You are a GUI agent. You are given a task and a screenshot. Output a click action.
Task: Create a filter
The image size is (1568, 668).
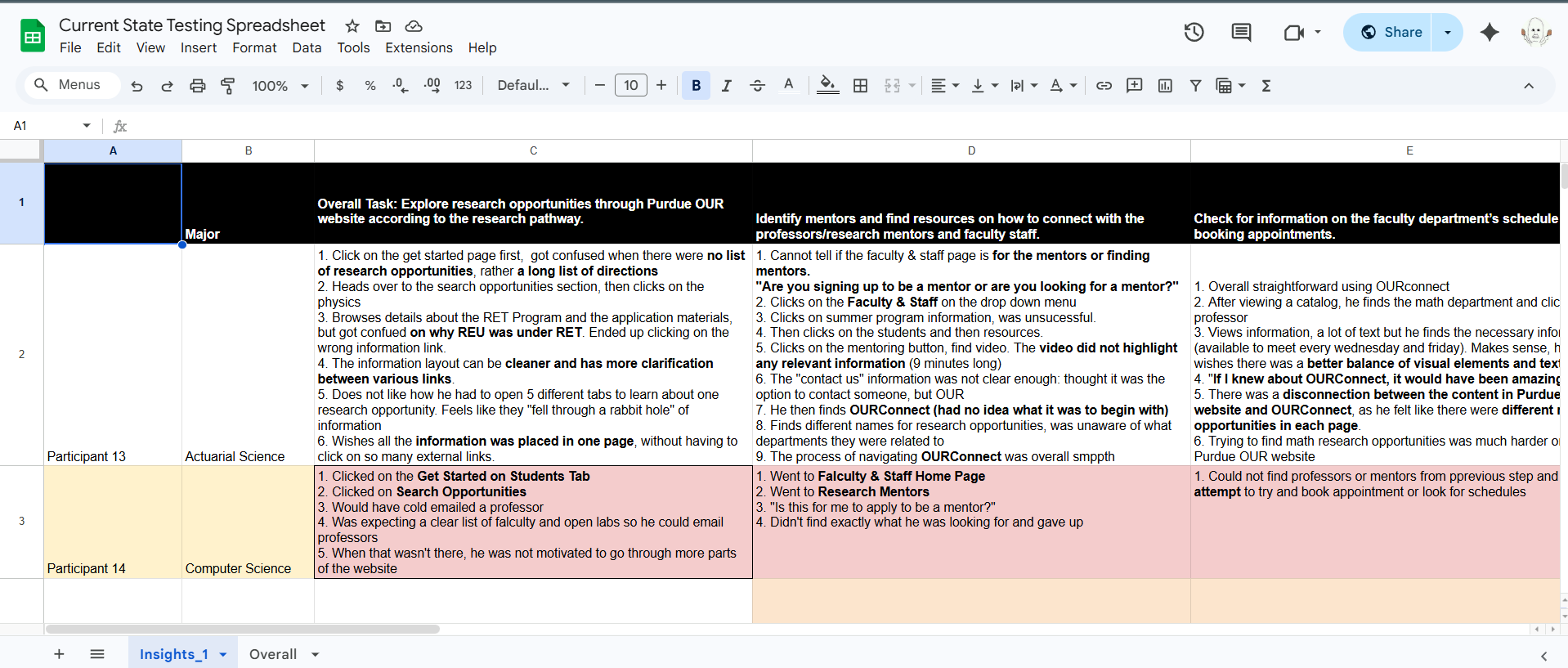[1195, 86]
